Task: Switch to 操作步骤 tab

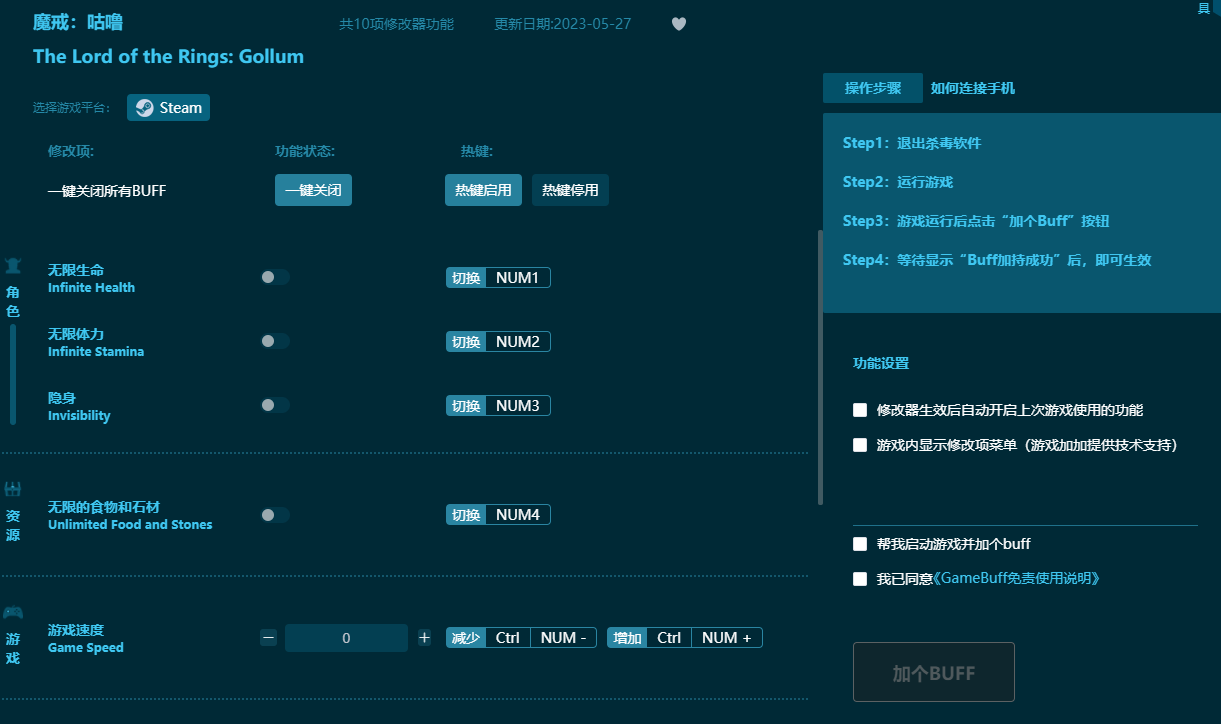Action: click(873, 88)
